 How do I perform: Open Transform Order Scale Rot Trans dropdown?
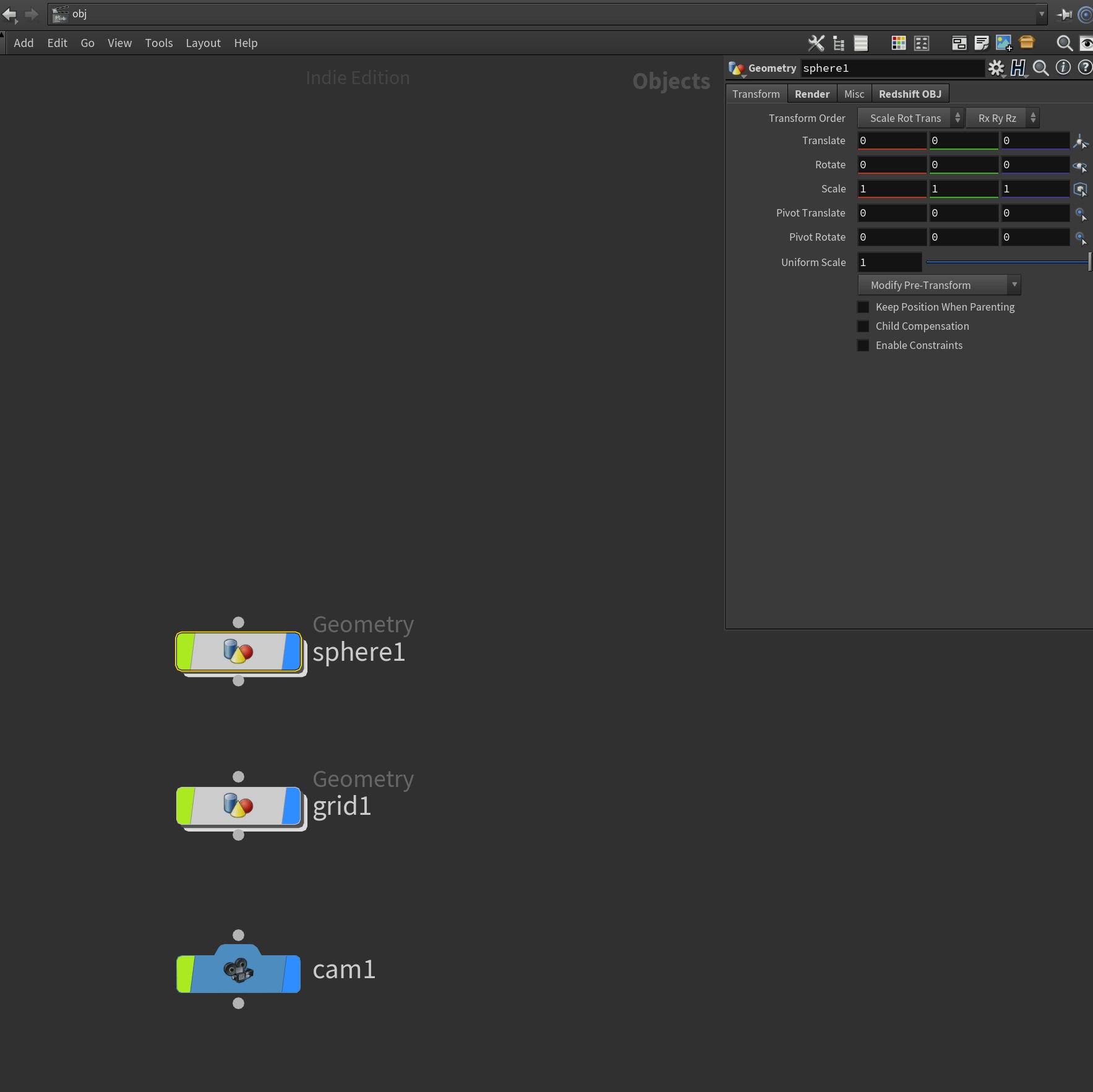911,118
